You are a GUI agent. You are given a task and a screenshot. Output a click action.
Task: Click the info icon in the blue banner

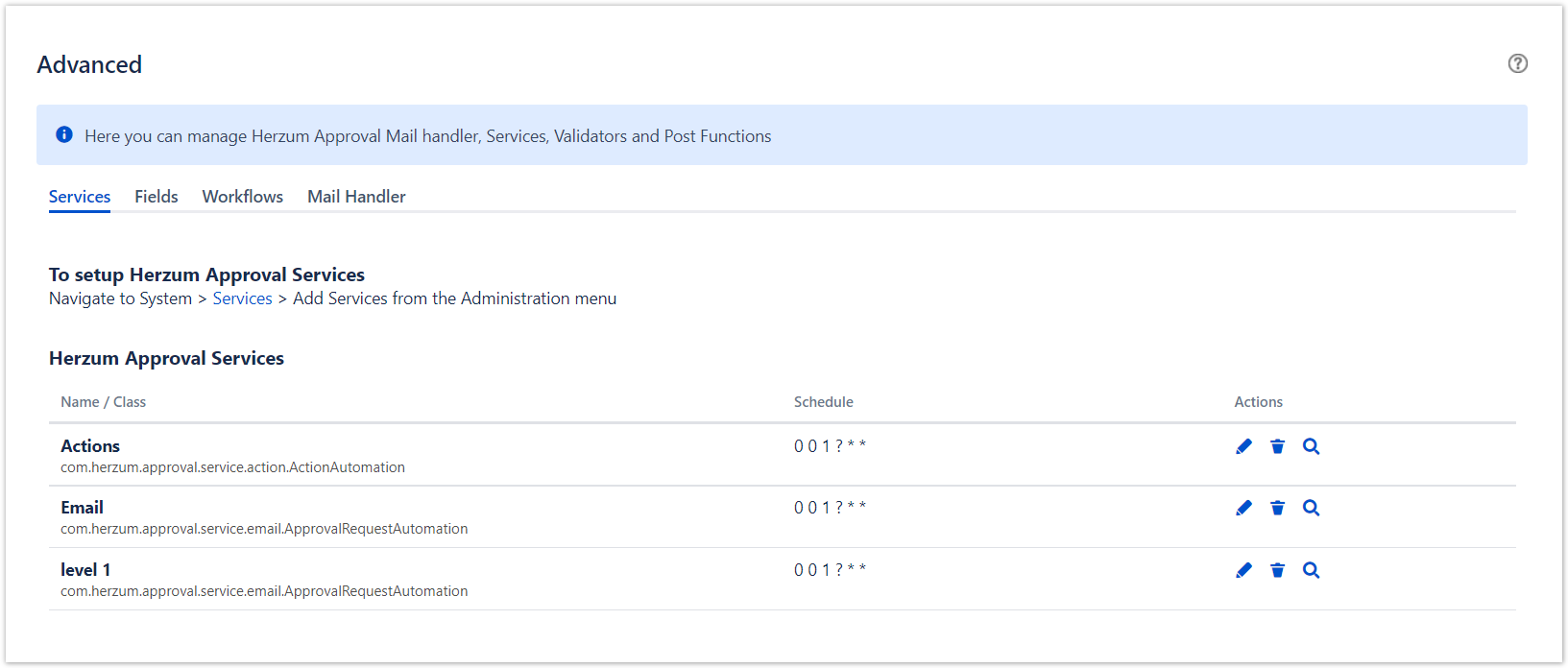point(64,135)
